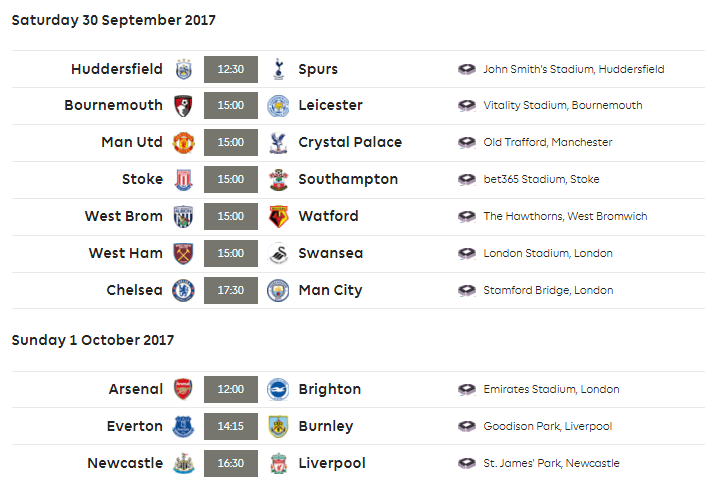Click the Spurs cockerel crest
The height and width of the screenshot is (477, 705).
[x=278, y=69]
